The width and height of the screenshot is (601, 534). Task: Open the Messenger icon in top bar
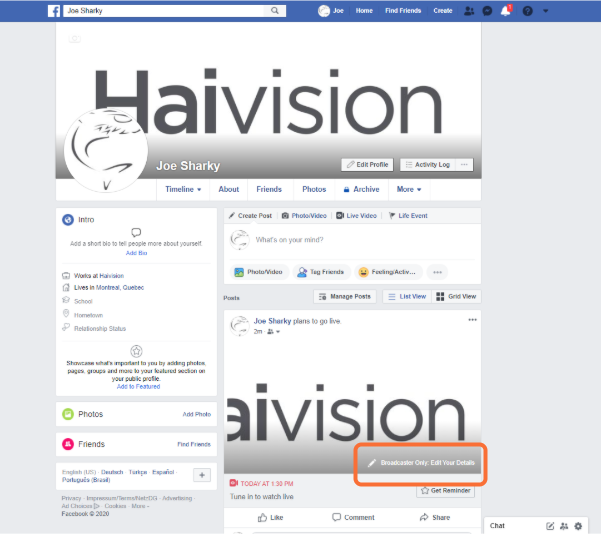click(488, 11)
